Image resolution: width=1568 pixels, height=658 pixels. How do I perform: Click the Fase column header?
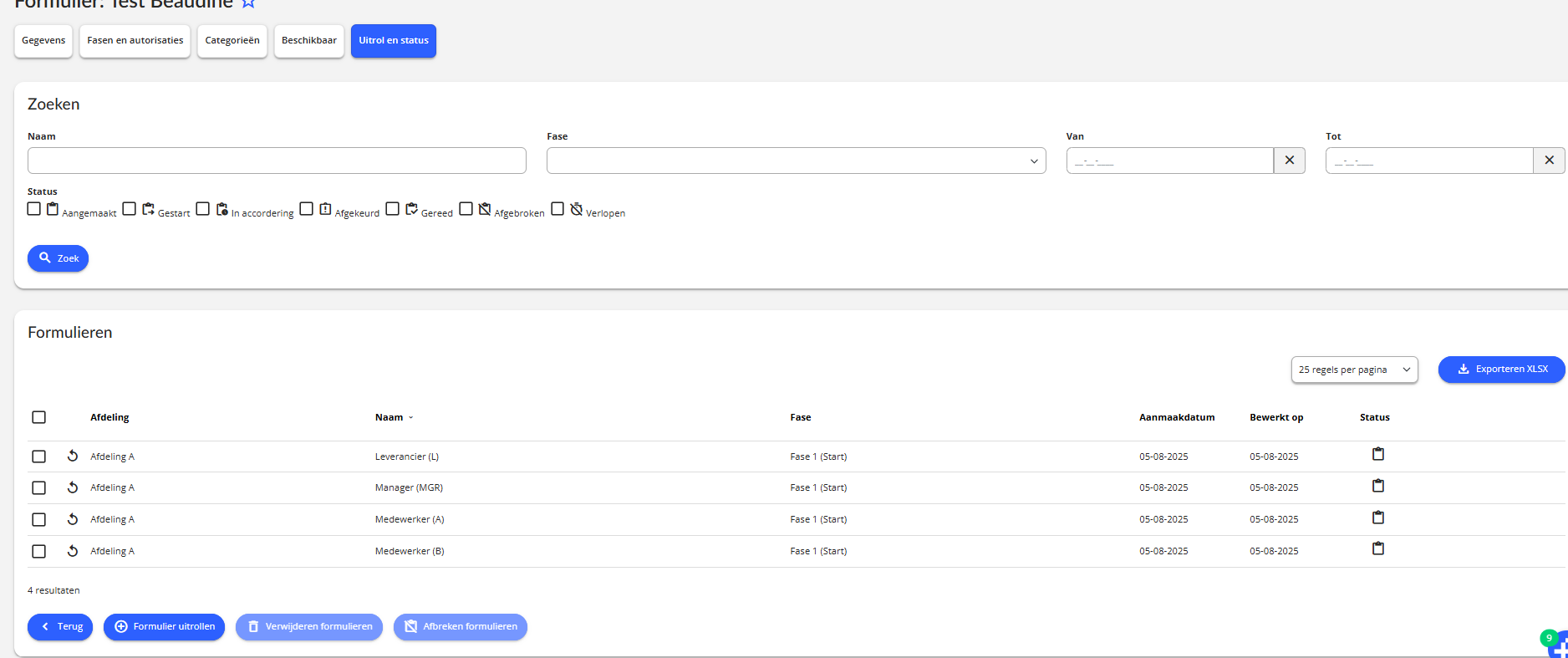point(801,417)
